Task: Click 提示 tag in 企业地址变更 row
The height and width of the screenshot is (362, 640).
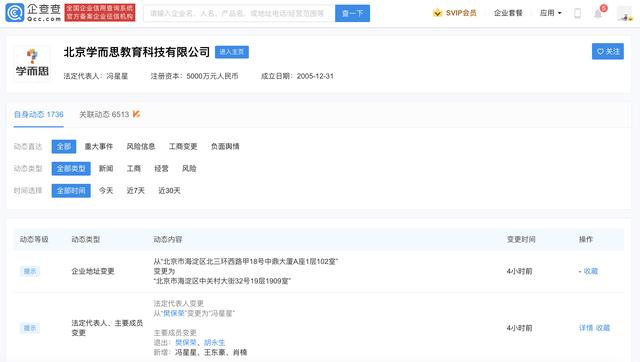Action: pyautogui.click(x=30, y=271)
